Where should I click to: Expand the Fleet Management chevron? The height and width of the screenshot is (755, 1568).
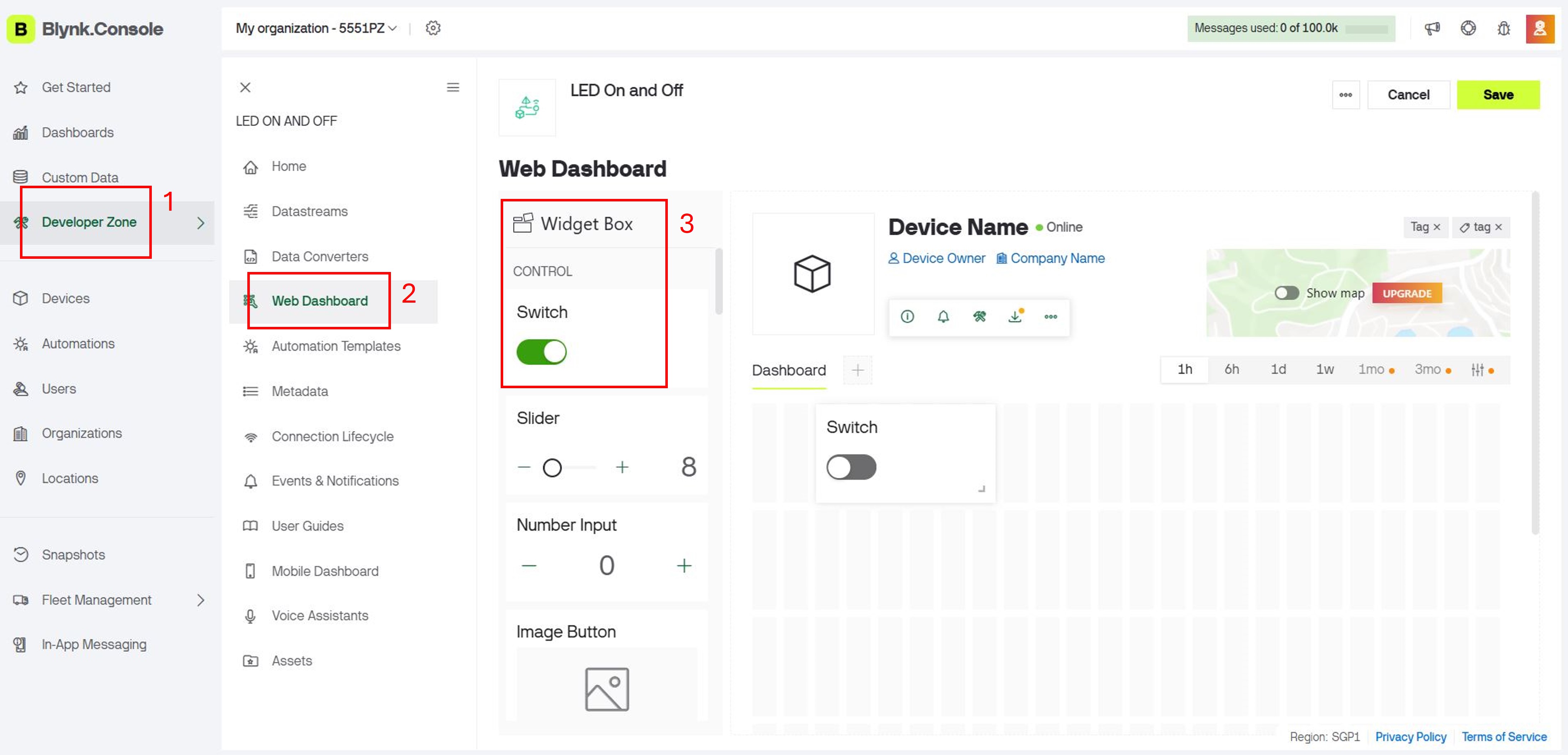click(201, 600)
